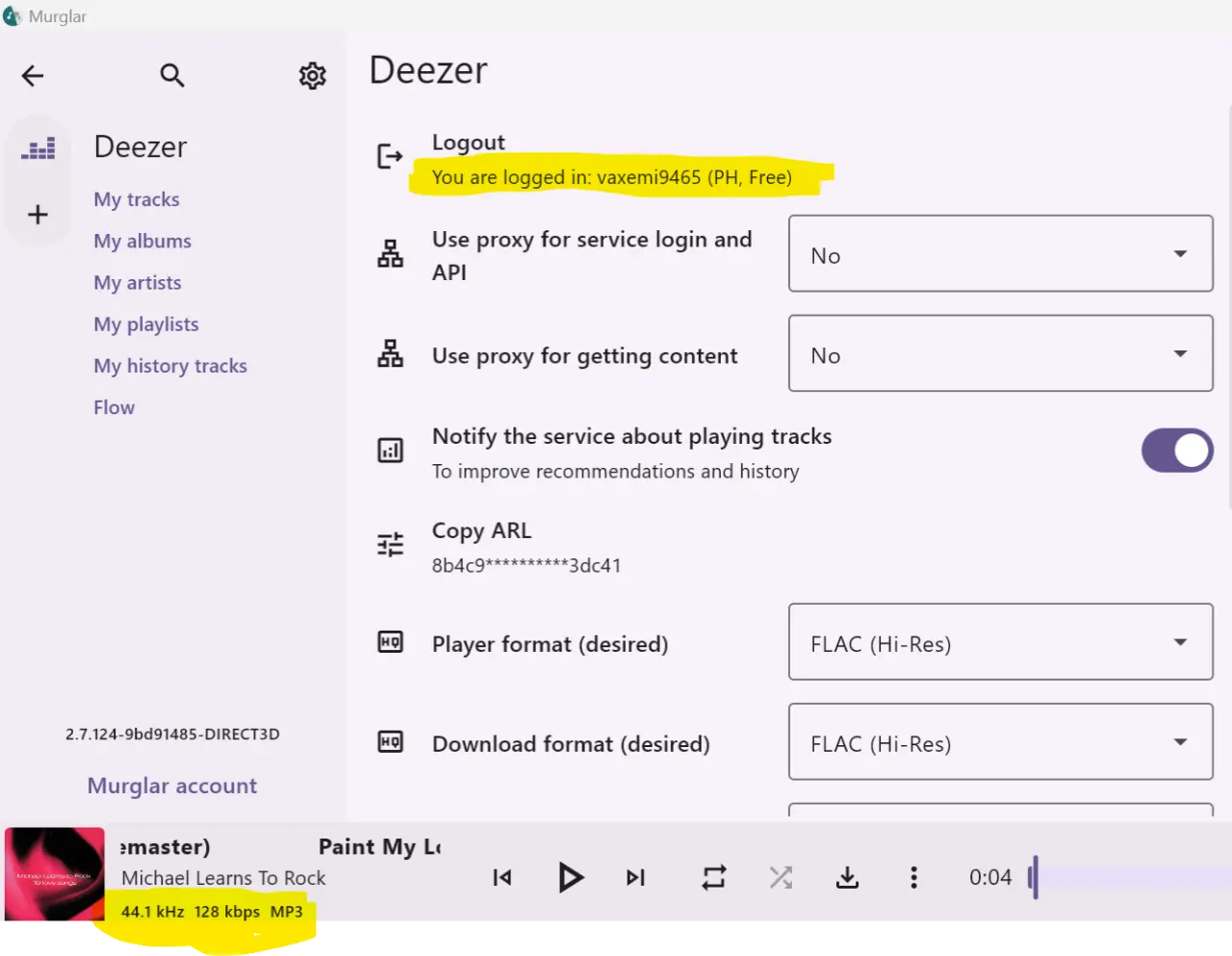Open search with the magnifier icon
This screenshot has height=956, width=1232.
(172, 75)
